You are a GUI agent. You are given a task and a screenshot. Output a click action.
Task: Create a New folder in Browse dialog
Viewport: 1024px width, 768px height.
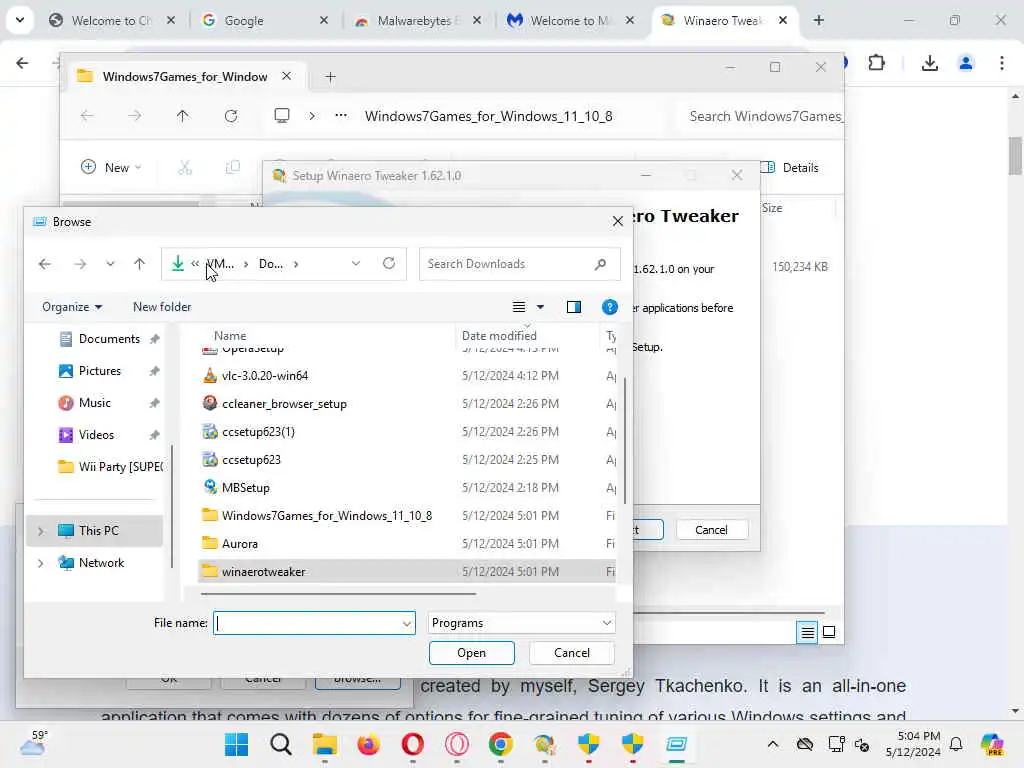(162, 307)
